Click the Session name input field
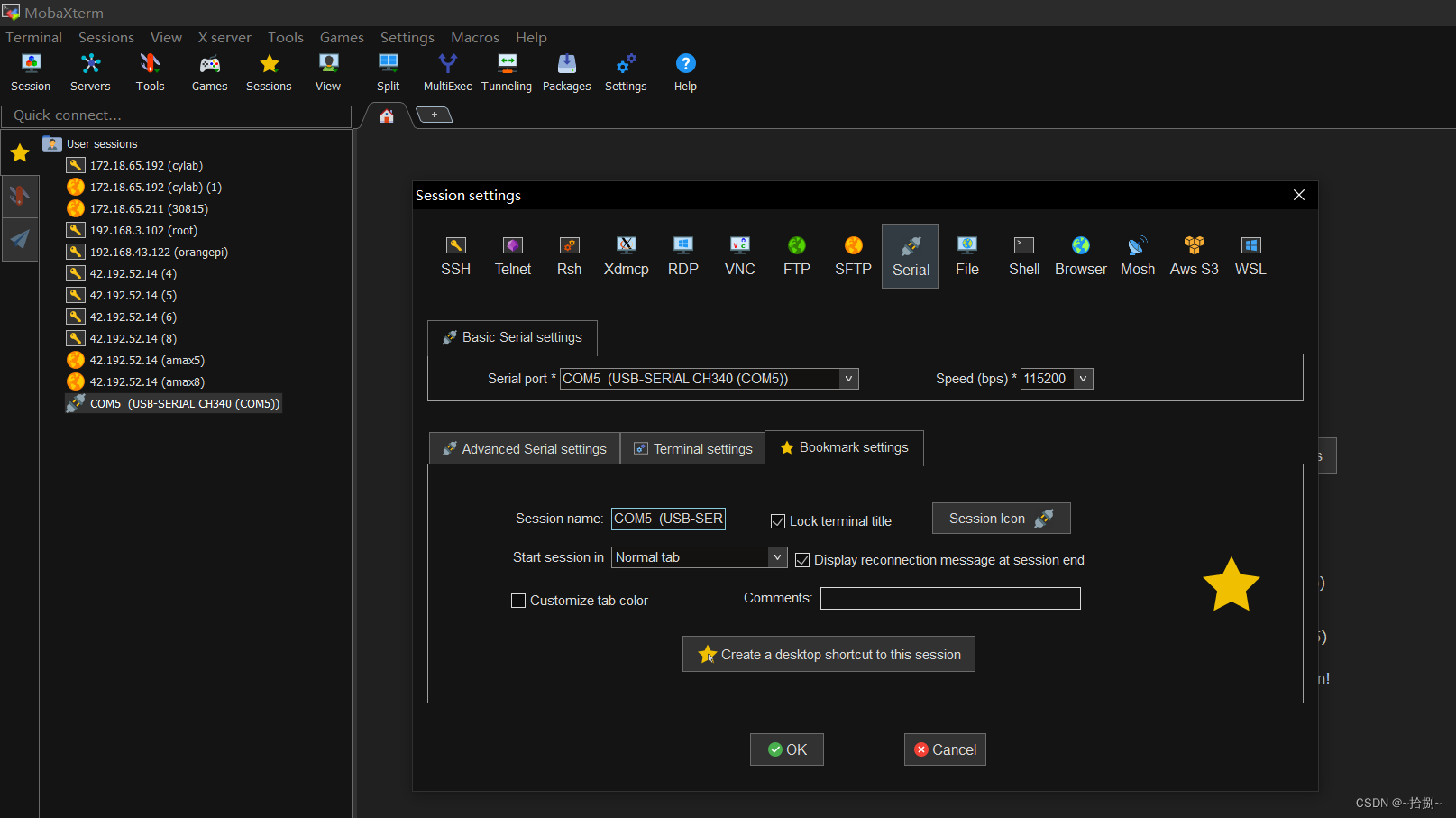Viewport: 1456px width, 818px height. [668, 519]
